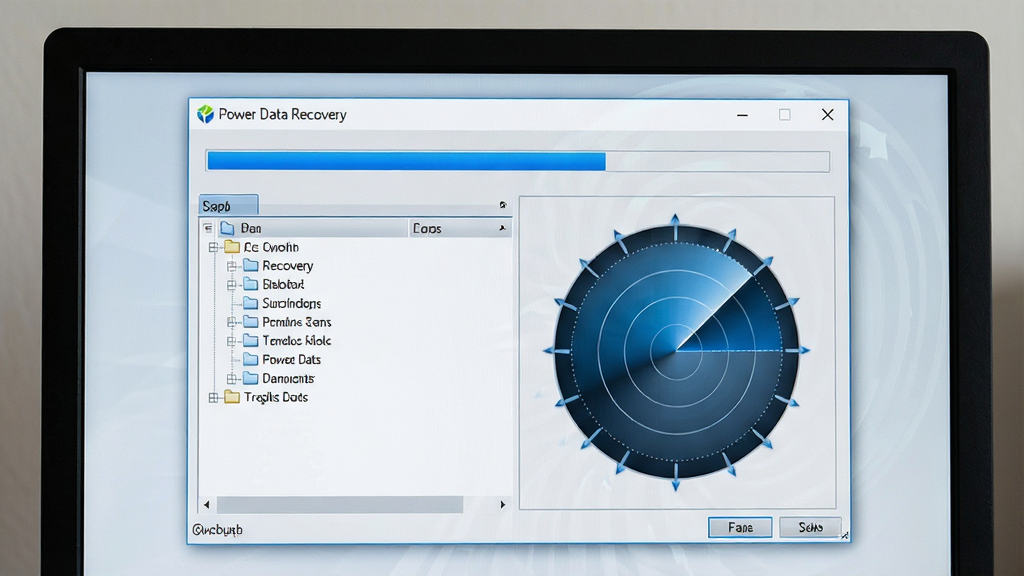Minimize the Power Data Recovery window

(743, 115)
